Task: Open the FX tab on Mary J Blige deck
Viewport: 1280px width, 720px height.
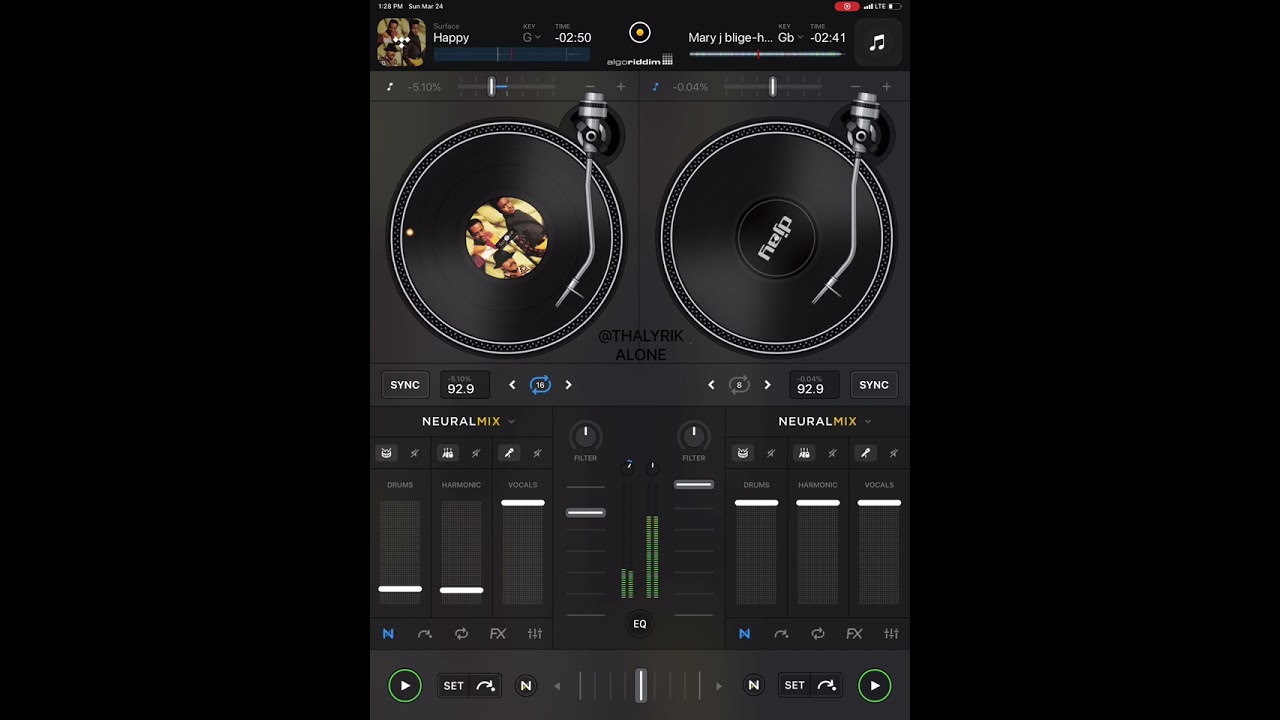Action: pos(854,634)
